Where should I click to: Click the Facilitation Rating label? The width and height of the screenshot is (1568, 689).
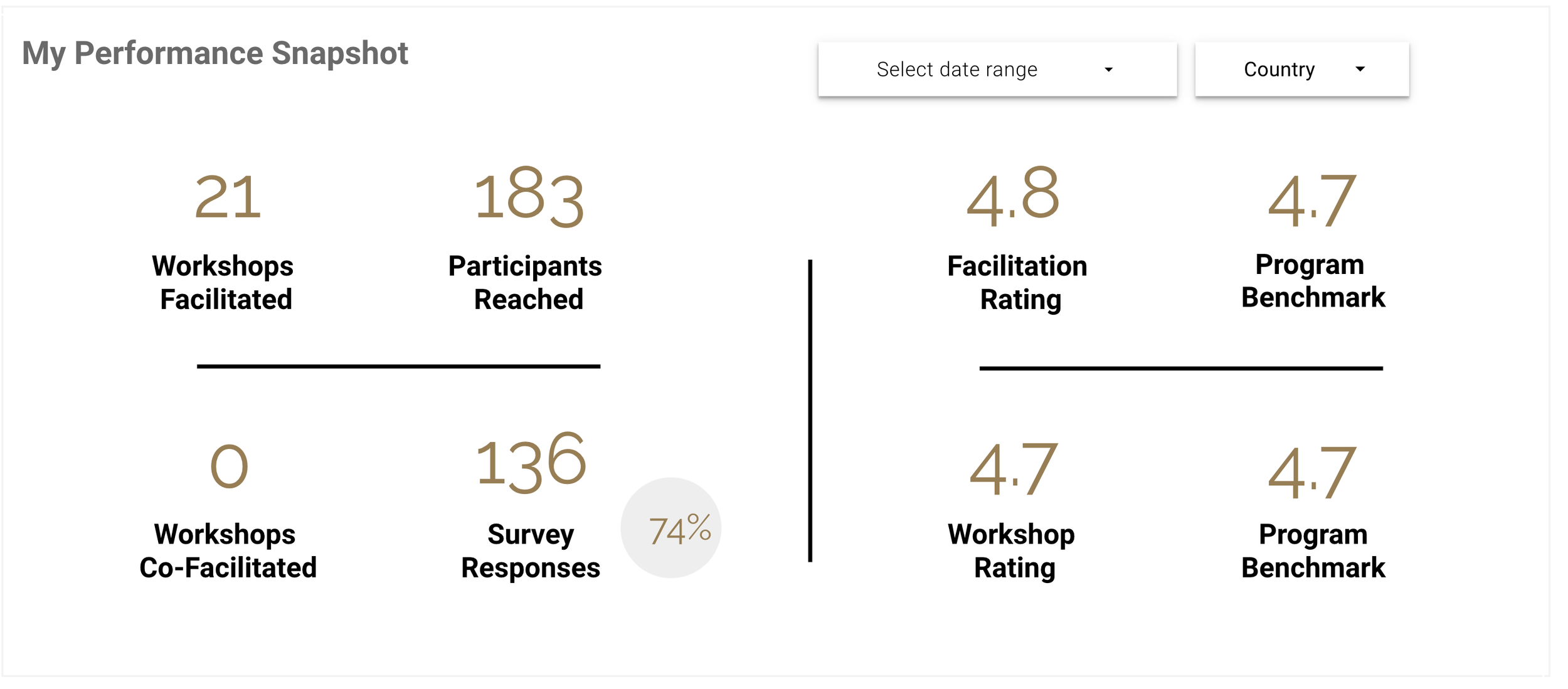click(x=1017, y=283)
